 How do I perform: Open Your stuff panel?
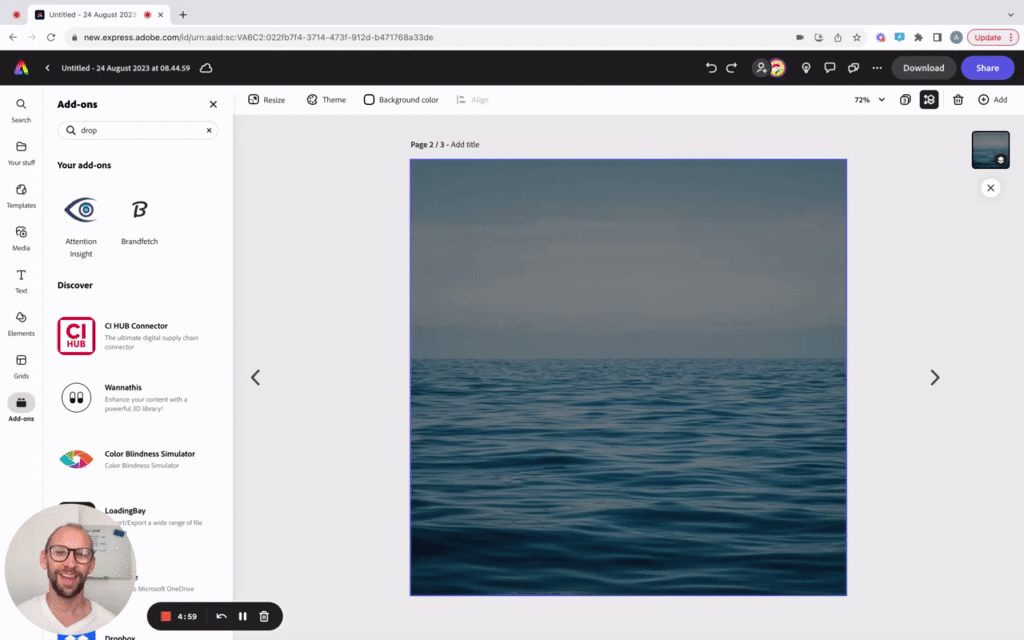click(20, 154)
